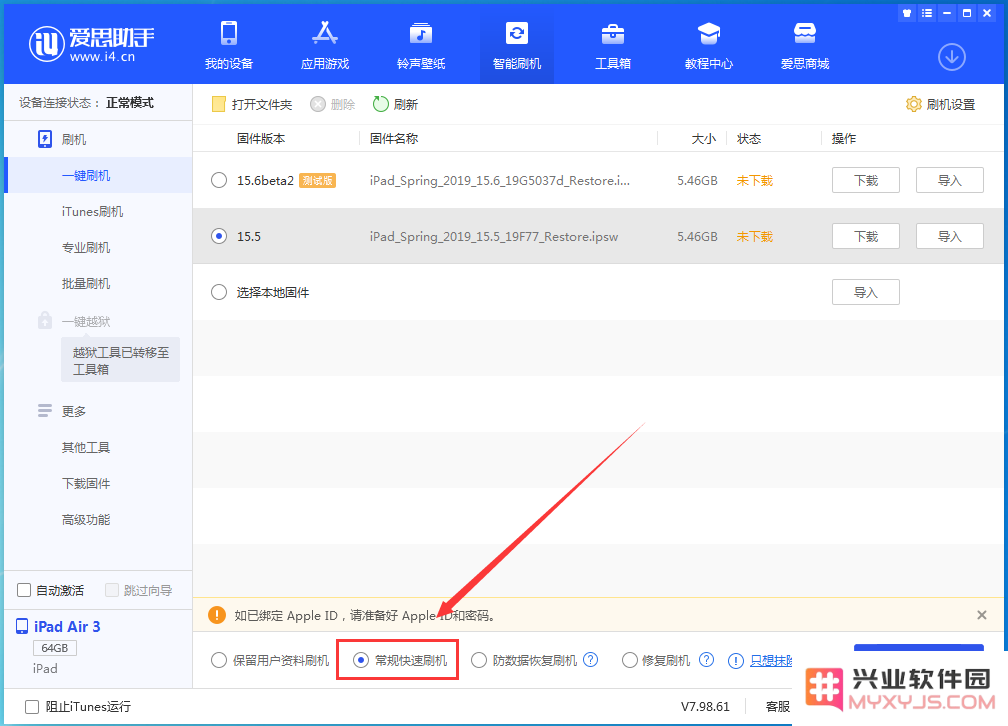Click 刷新 refresh
The image size is (1008, 726).
[395, 104]
